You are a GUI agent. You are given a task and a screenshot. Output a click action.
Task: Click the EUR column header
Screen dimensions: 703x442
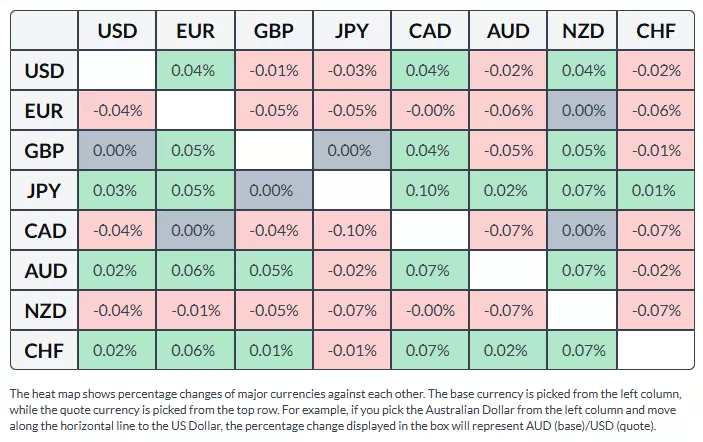[x=194, y=31]
